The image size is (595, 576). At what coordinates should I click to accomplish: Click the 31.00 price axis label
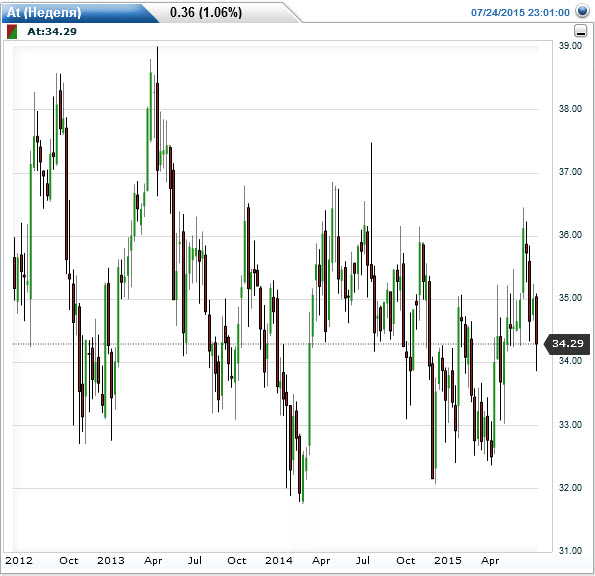coord(570,550)
